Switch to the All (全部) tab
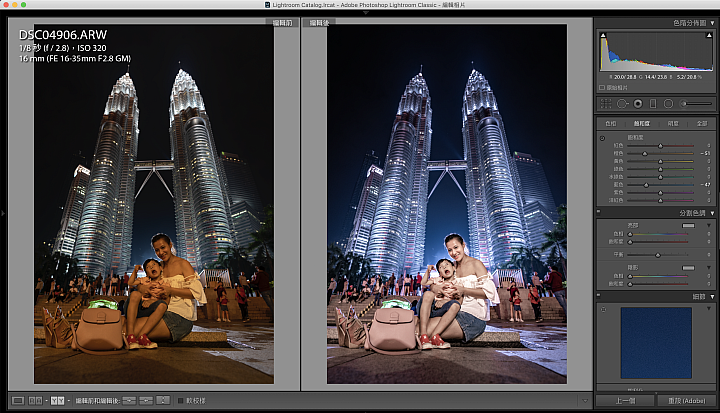 point(702,123)
